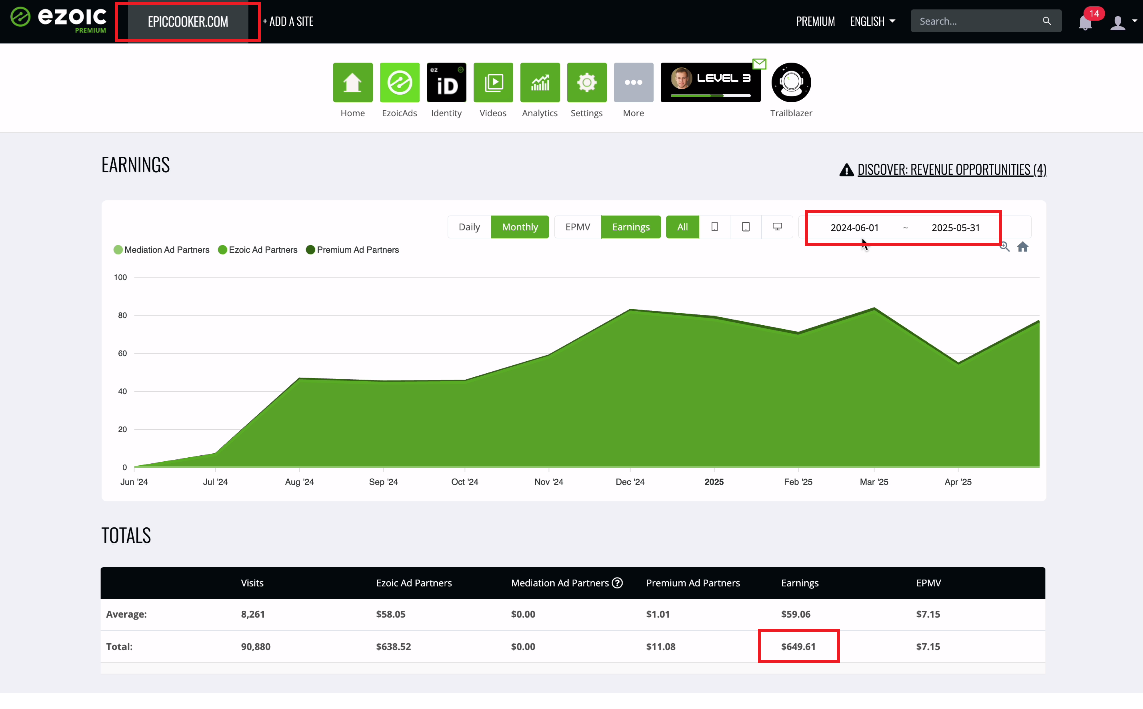
Task: Toggle Mediation Ad Partners legend series
Action: (162, 250)
